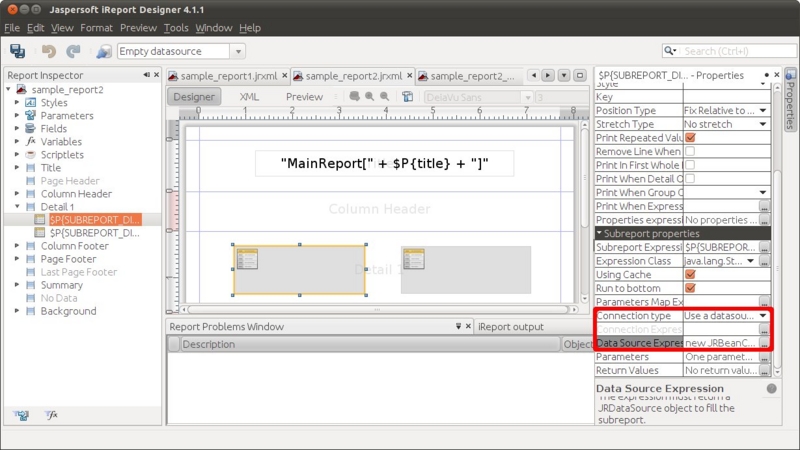This screenshot has height=450, width=800.
Task: Click ellipsis button for Data Source Expression
Action: coord(764,343)
